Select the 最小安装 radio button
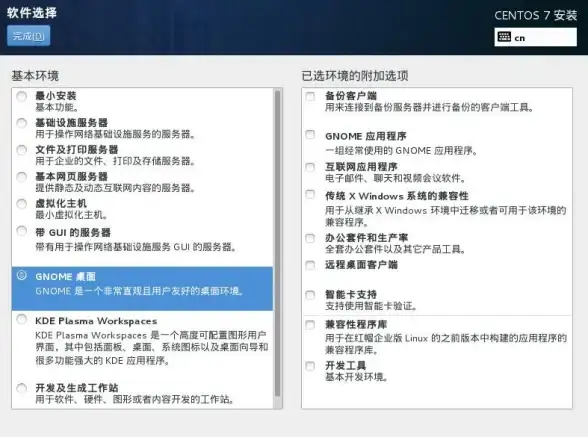Image resolution: width=588 pixels, height=437 pixels. point(22,96)
